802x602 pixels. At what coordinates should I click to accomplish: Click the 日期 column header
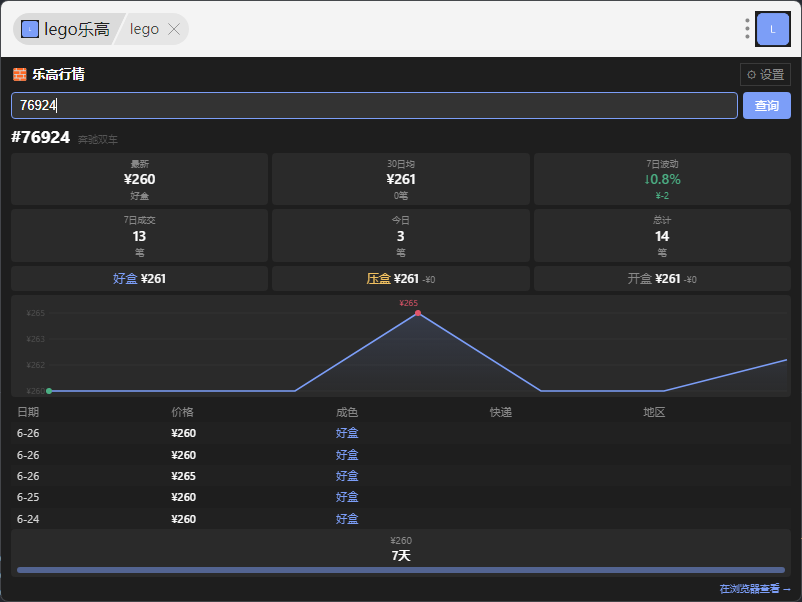pos(28,412)
